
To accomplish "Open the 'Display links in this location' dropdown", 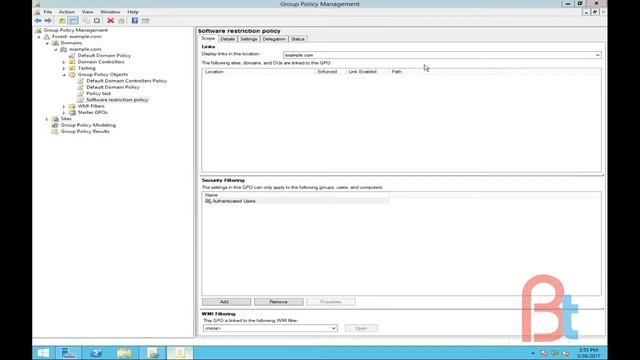I will (x=442, y=55).
